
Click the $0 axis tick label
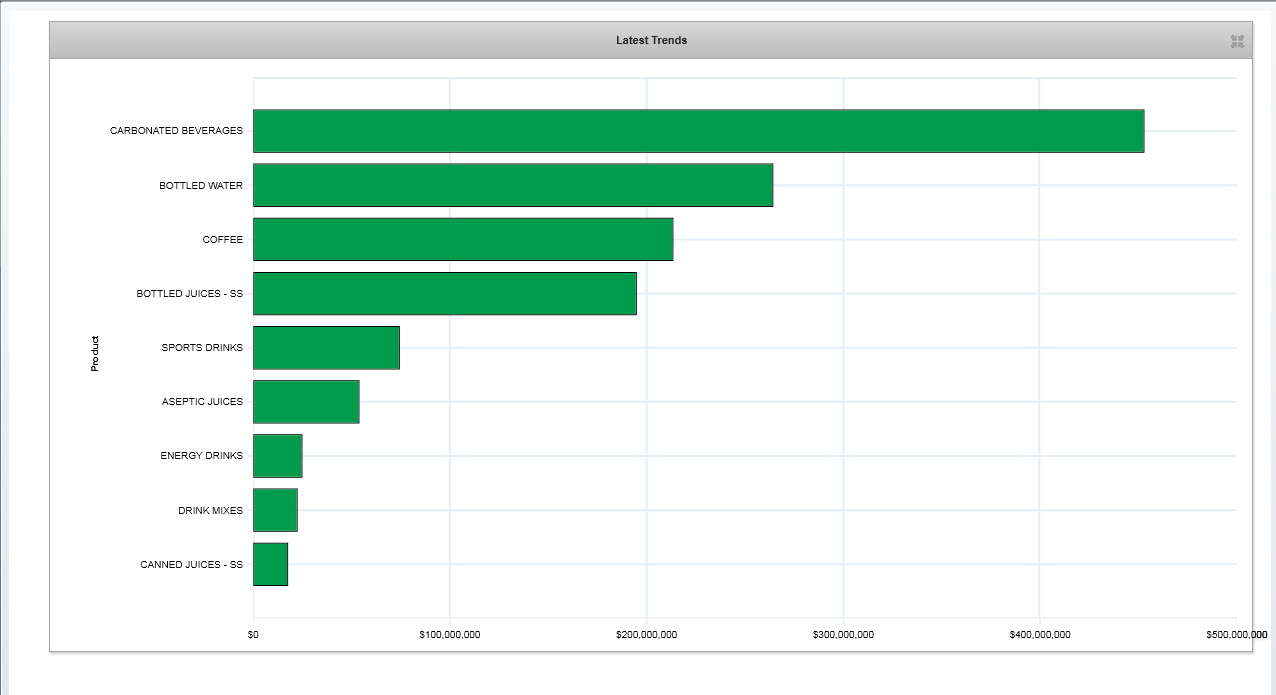click(253, 635)
